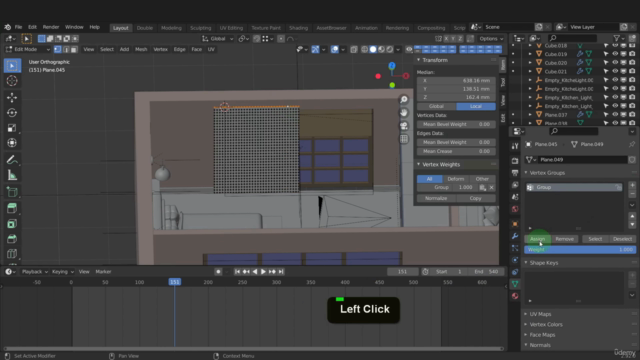Click the Remove vertex group button

tap(564, 239)
